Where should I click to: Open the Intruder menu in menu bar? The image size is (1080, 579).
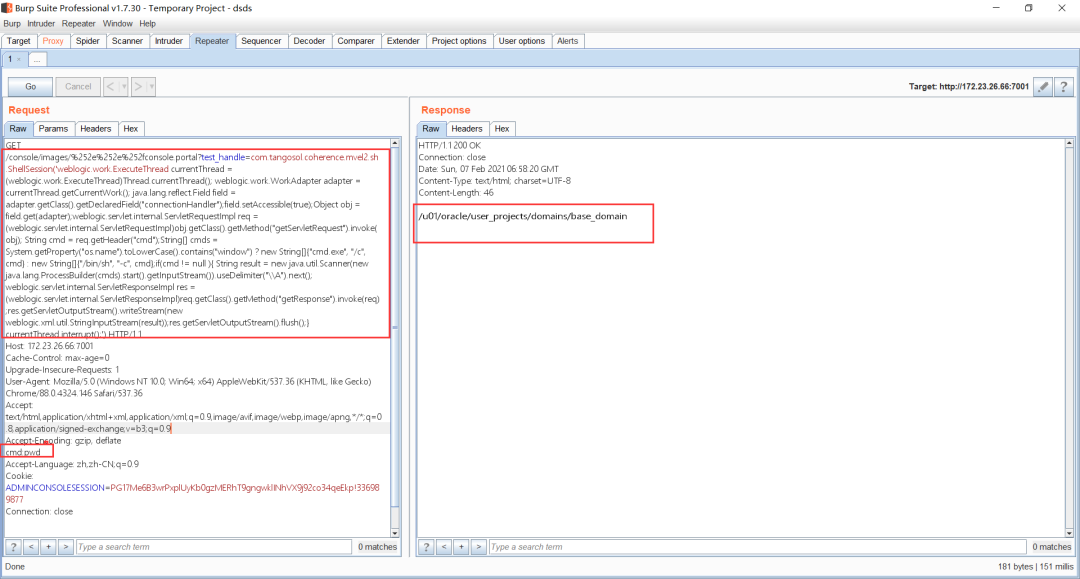coord(41,23)
